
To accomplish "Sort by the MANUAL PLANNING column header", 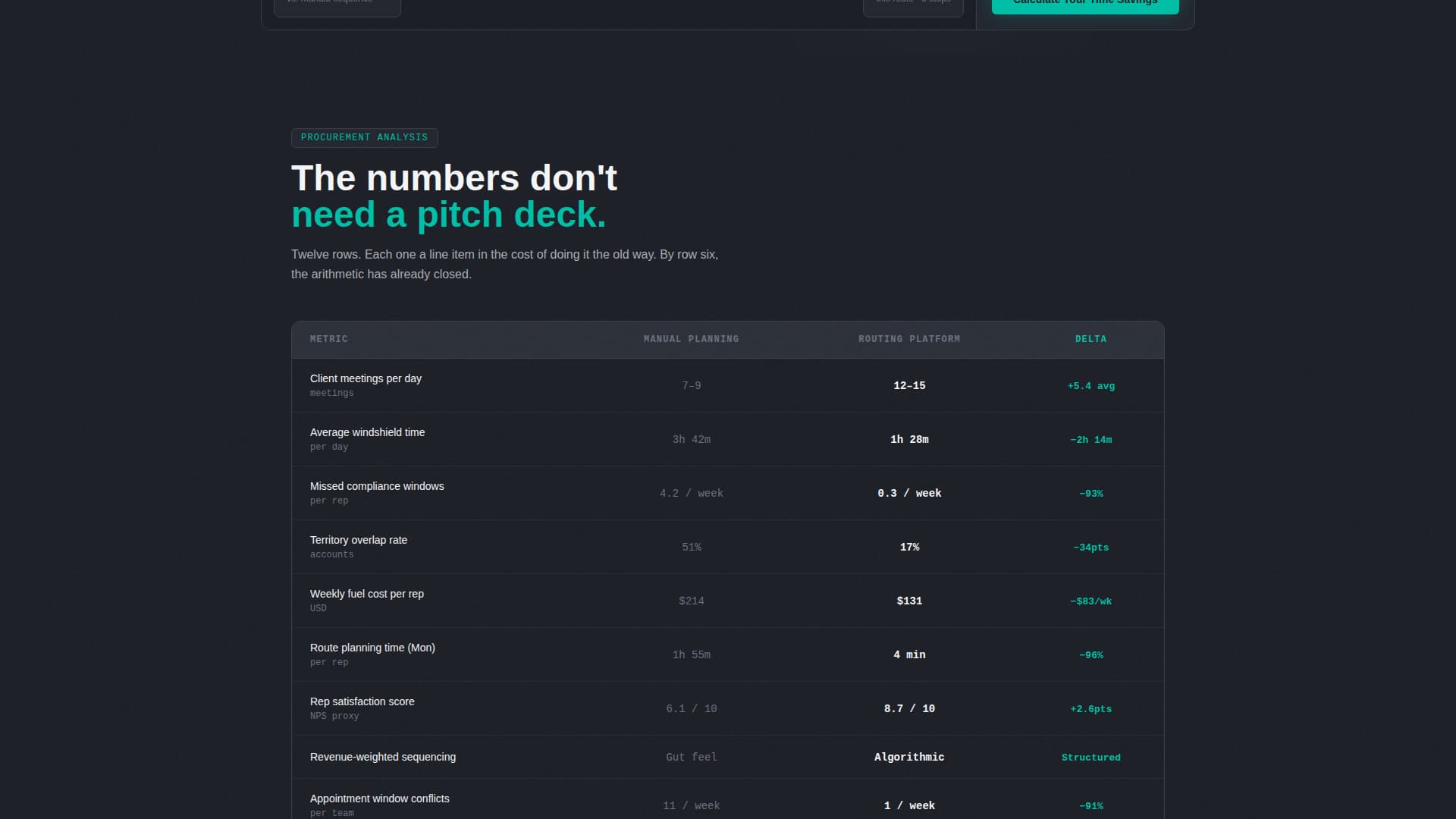I will (691, 339).
